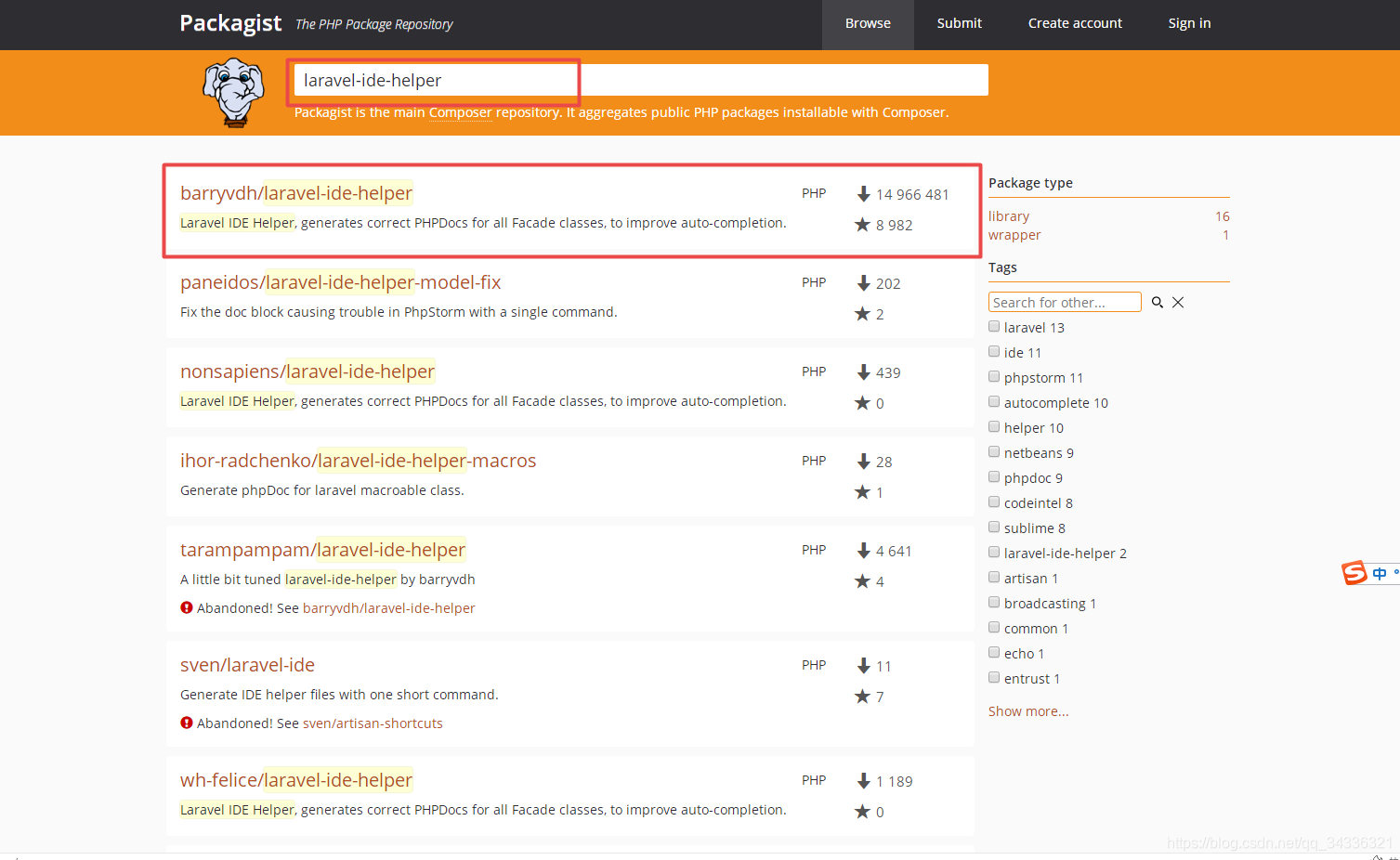The image size is (1400, 860).
Task: Click the star icon on paneidos/laravel-ide-helper-model-fix
Action: [x=861, y=313]
